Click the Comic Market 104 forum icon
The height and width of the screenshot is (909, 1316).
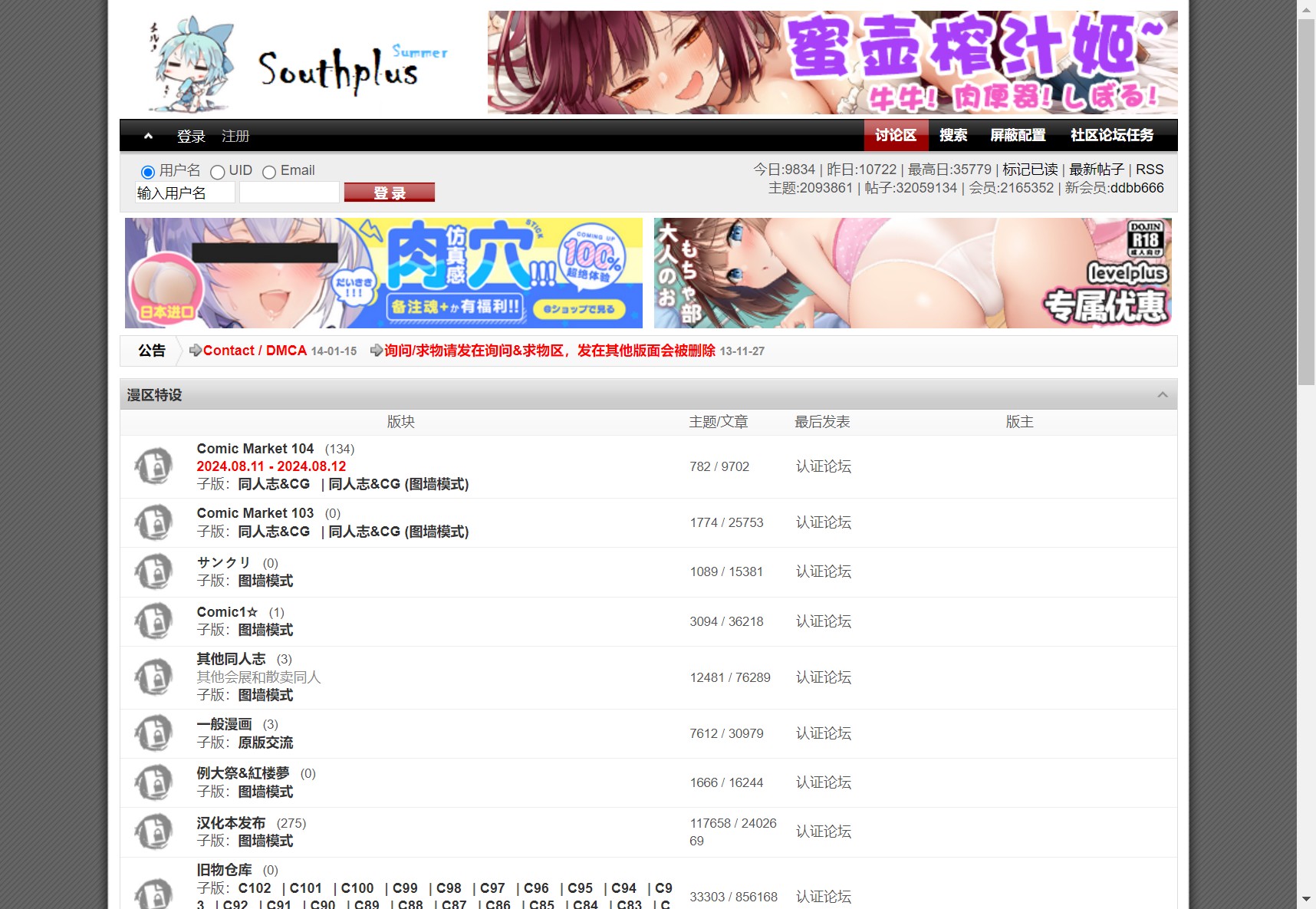click(x=155, y=466)
